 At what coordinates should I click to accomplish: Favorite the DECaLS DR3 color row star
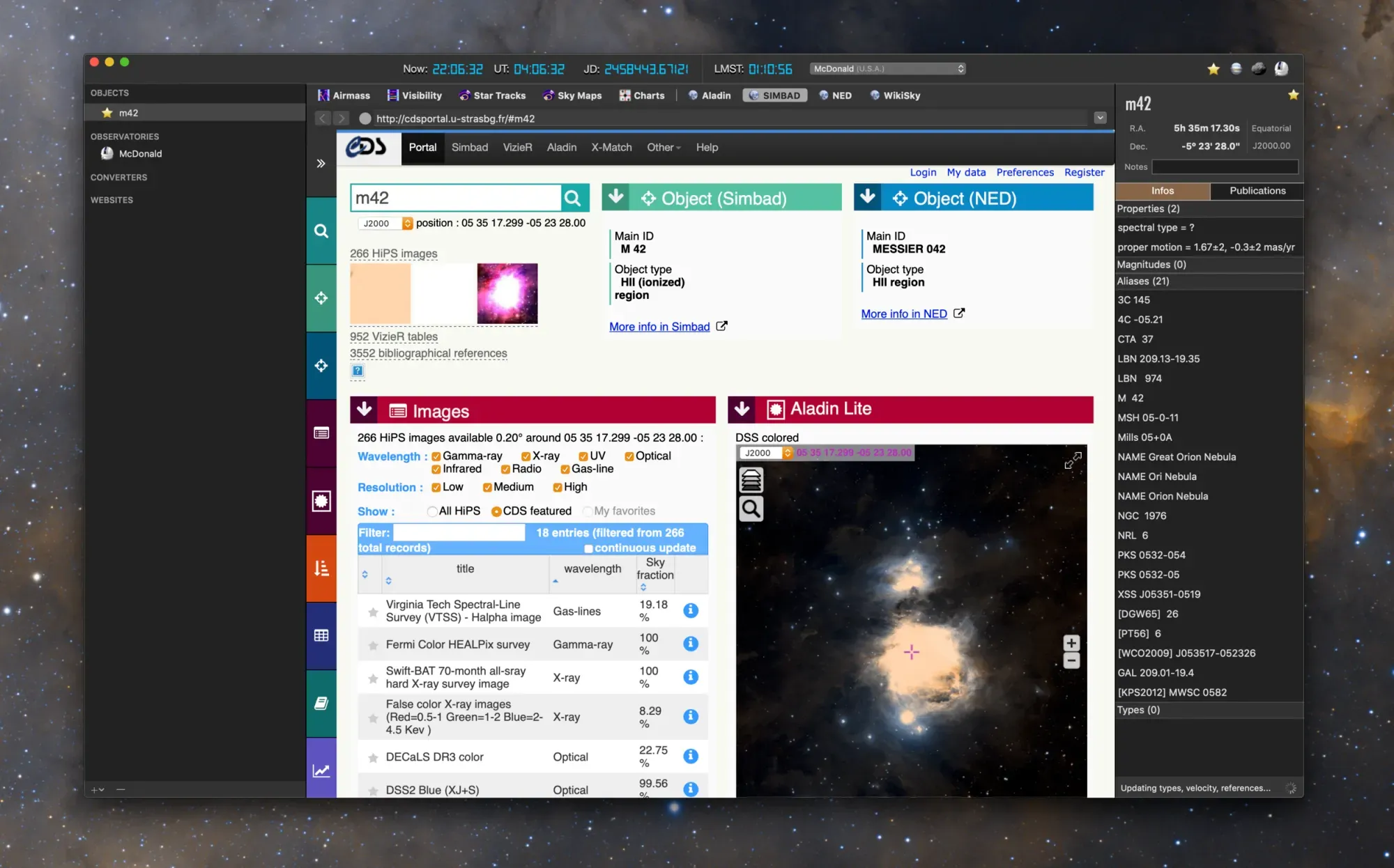[373, 757]
